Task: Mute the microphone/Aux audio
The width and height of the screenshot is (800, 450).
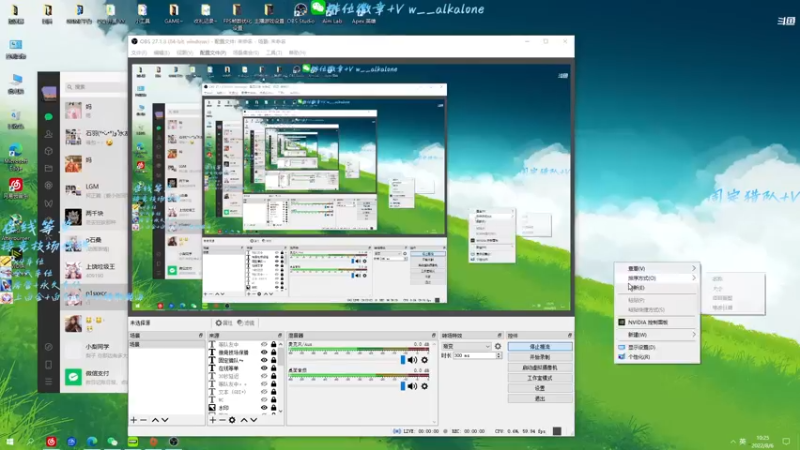Action: 412,360
